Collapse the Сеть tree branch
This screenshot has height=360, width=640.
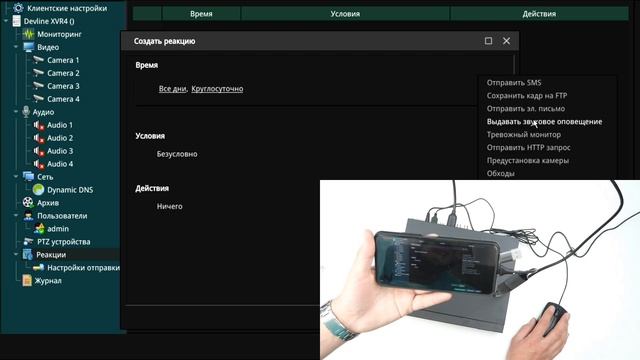(16, 176)
